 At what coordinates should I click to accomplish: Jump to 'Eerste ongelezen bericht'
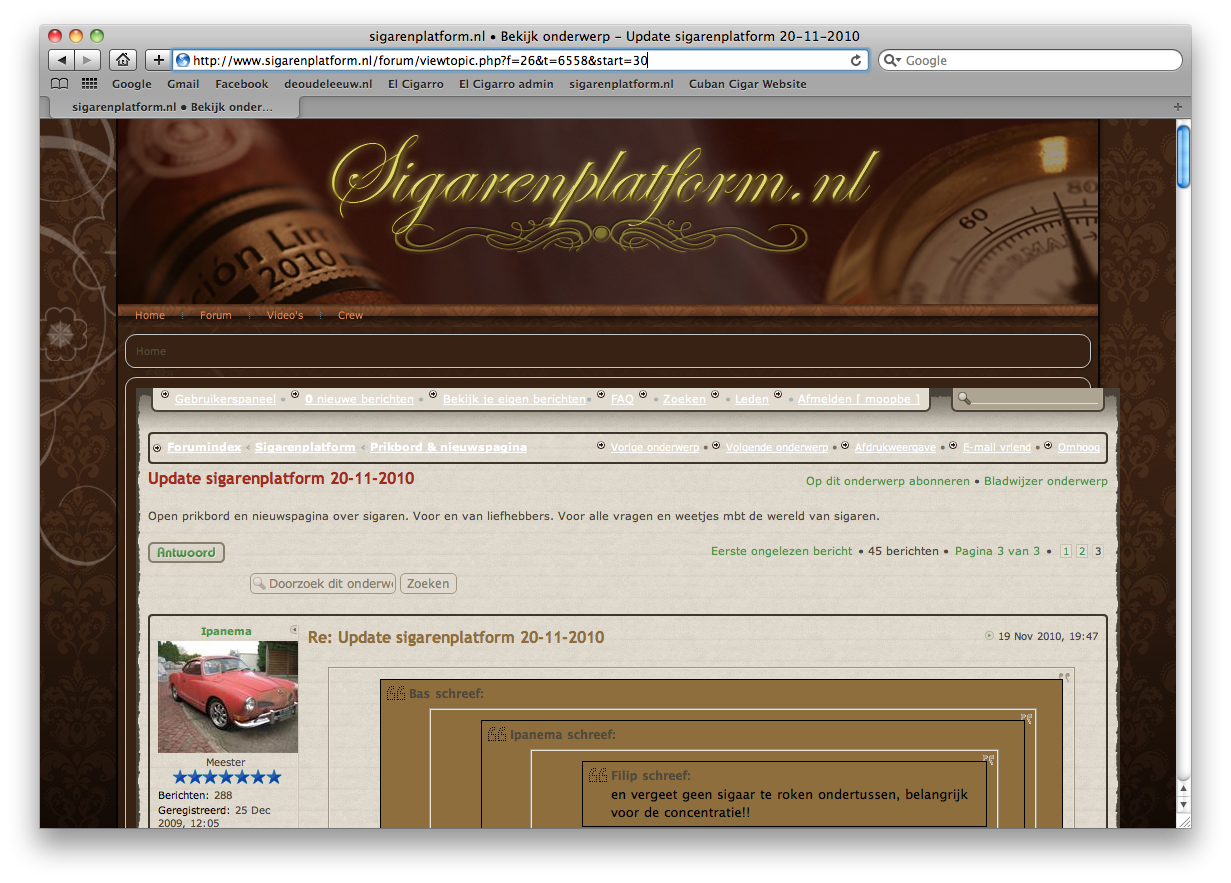click(x=782, y=551)
